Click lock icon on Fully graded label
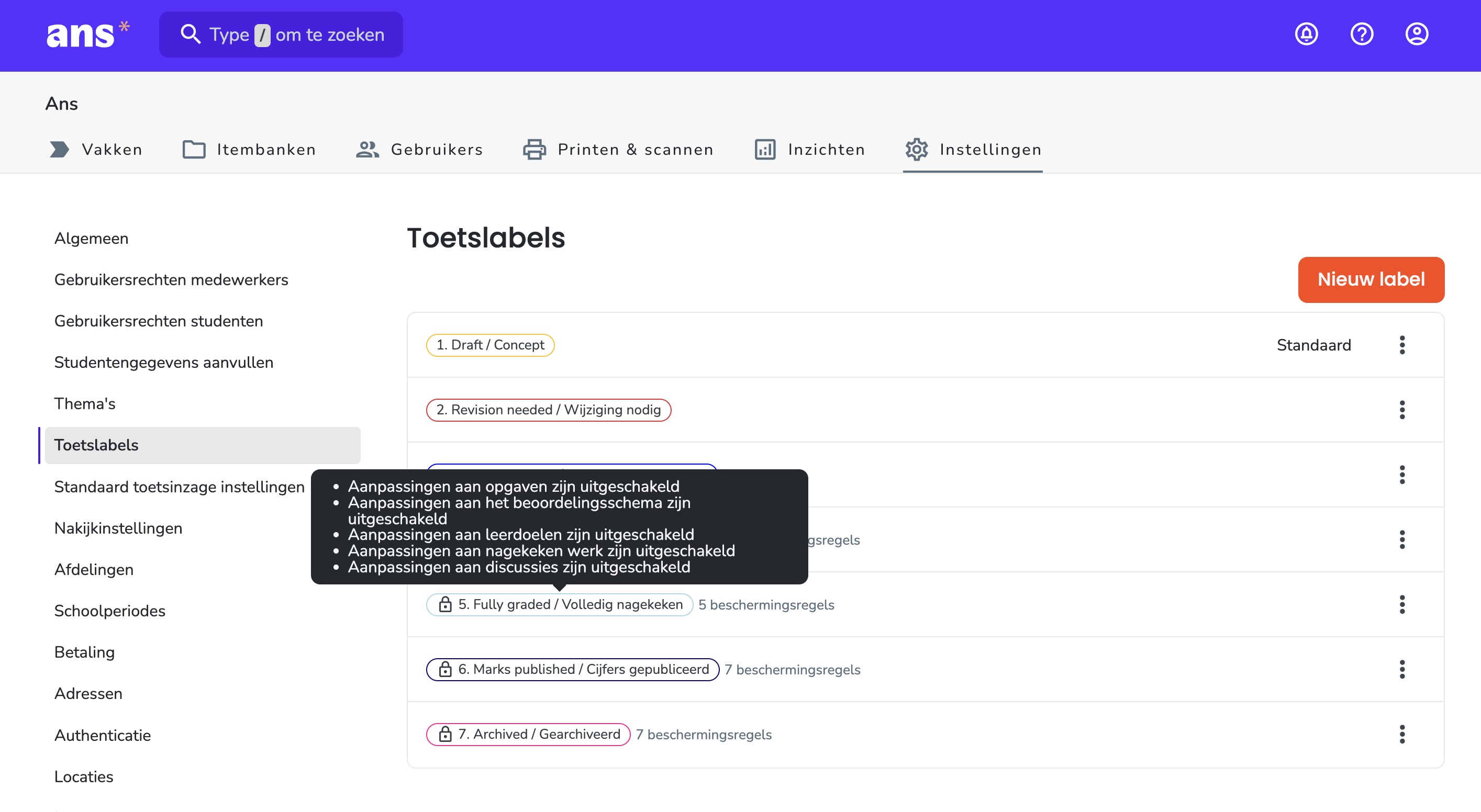 [x=445, y=604]
